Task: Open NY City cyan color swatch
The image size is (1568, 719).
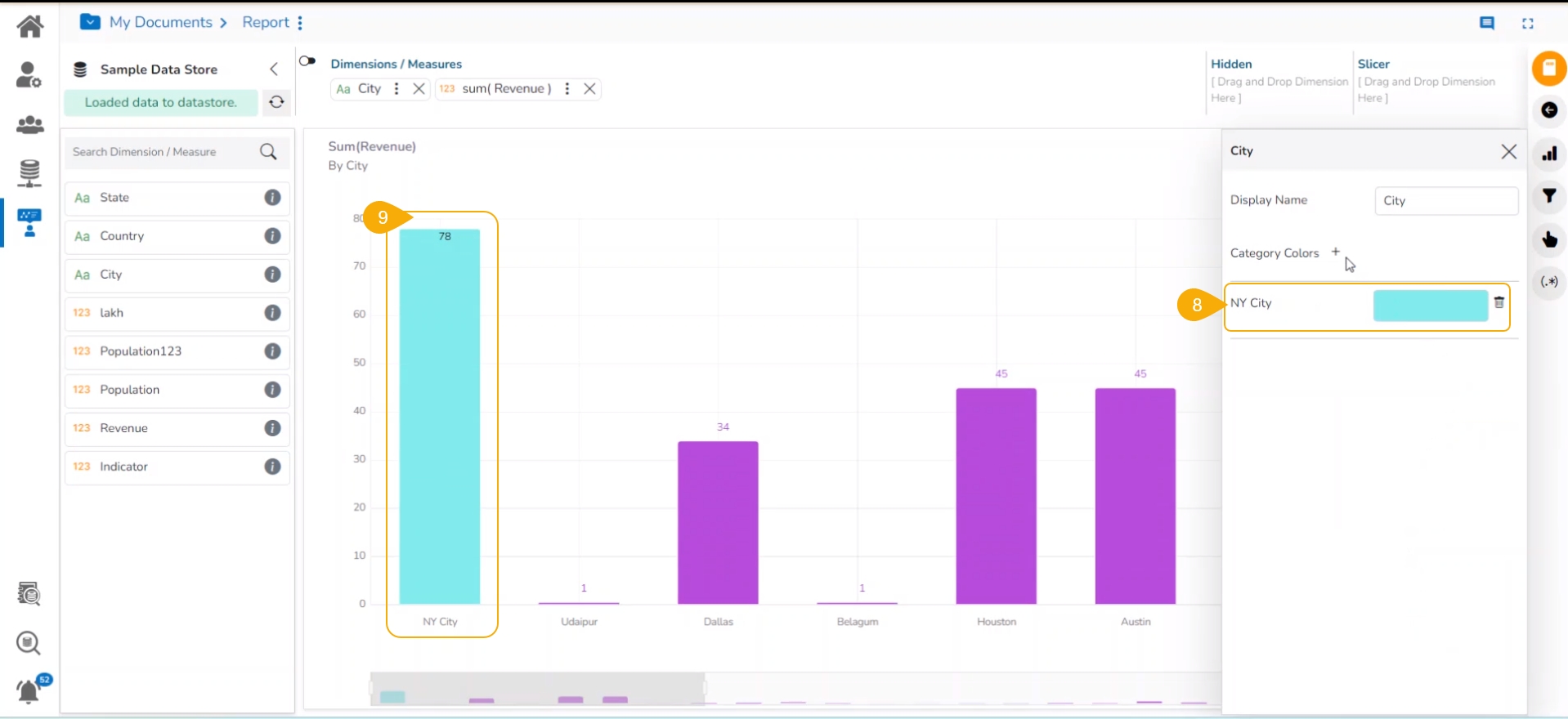Action: 1430,305
